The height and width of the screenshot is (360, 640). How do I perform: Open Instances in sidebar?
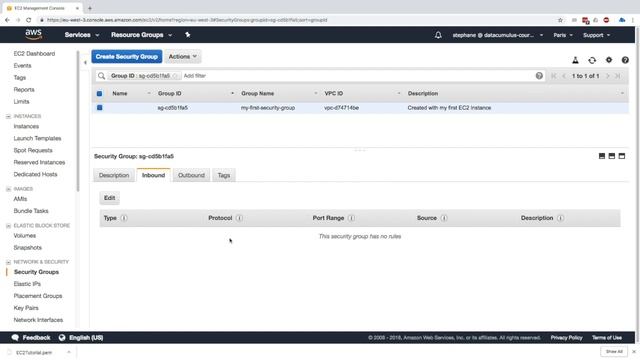click(26, 127)
